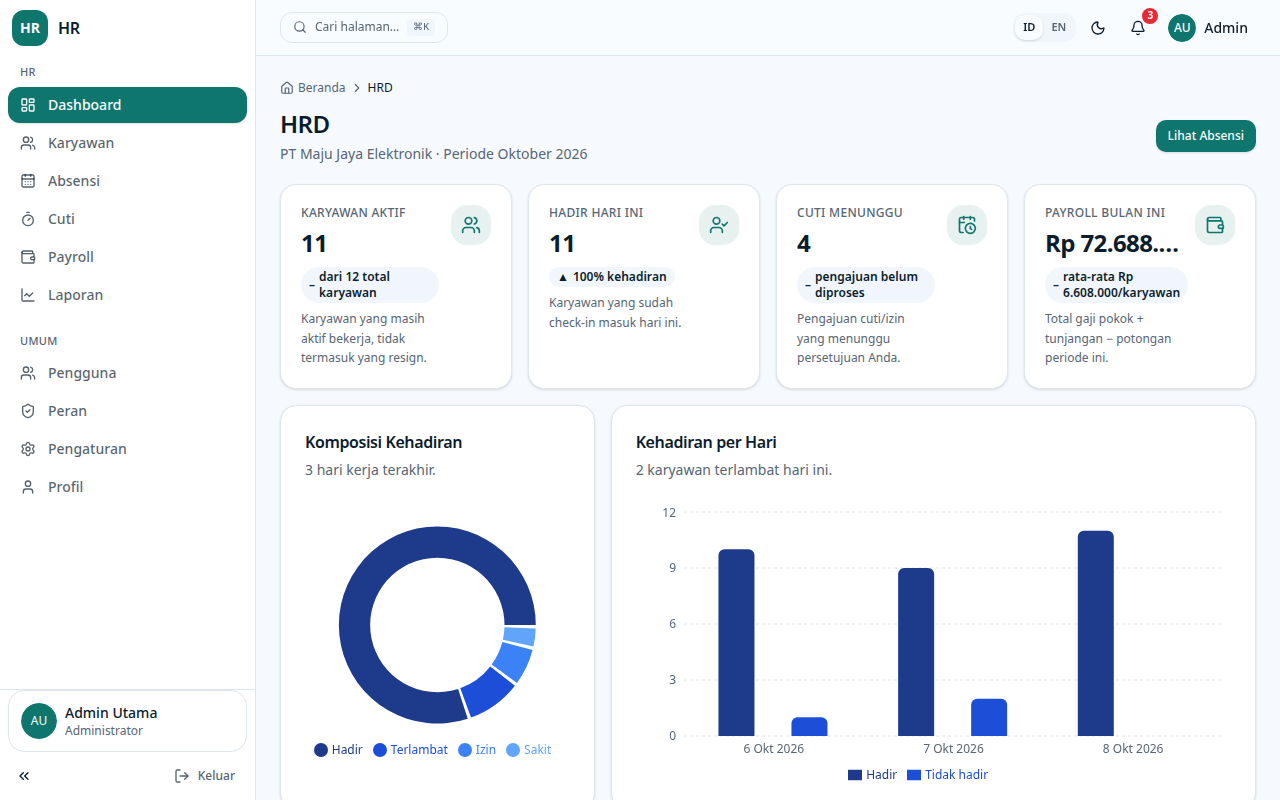
Task: Toggle Tidak hadir legend in bar chart
Action: (x=947, y=775)
